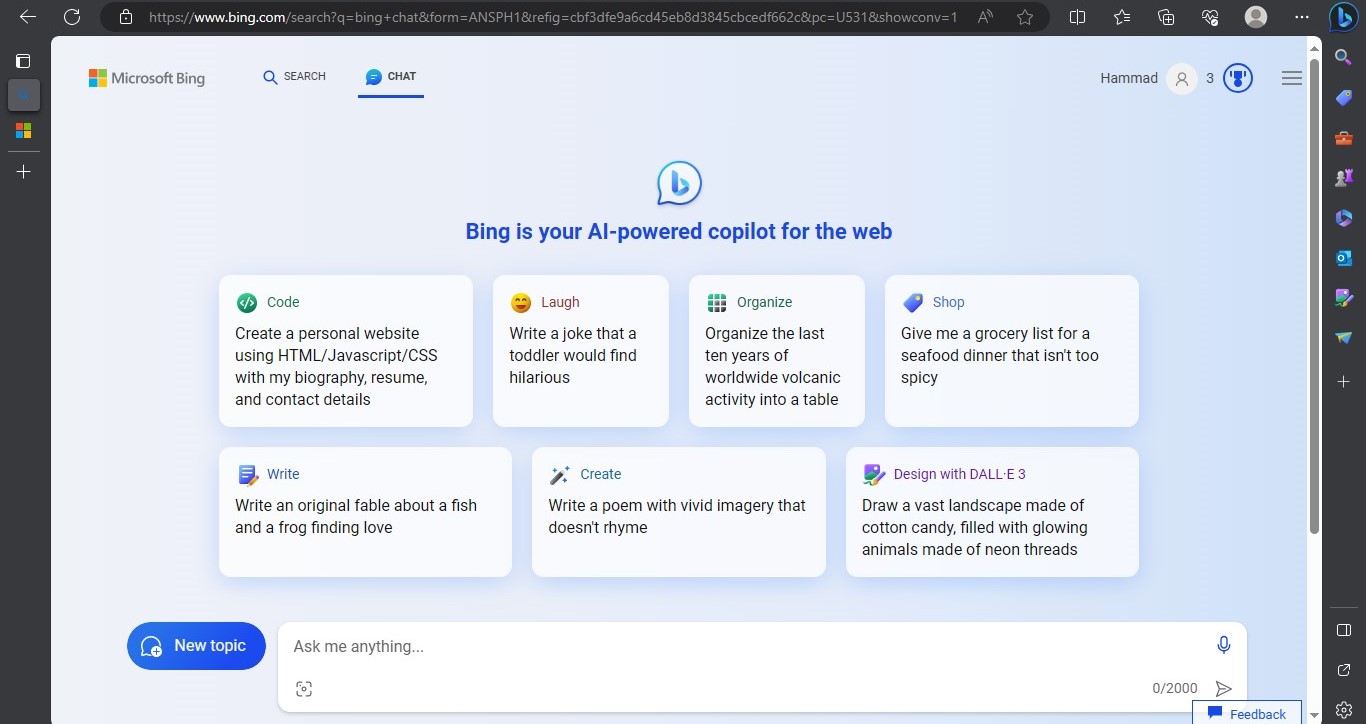1366x724 pixels.
Task: Open the Favorites list icon
Action: tap(1121, 17)
